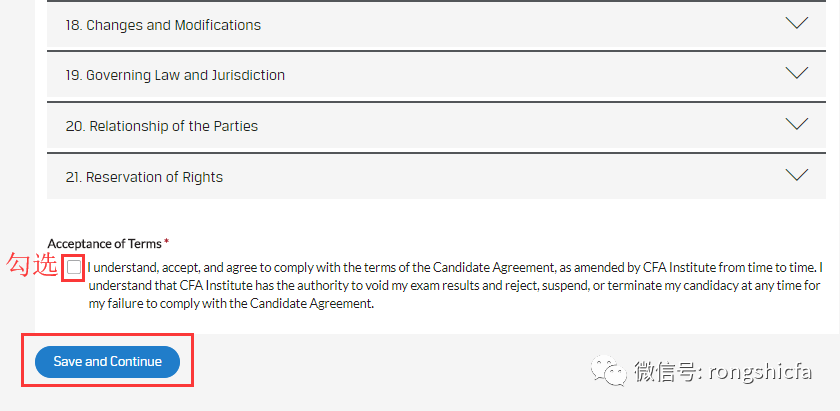Click the red required asterisk
The height and width of the screenshot is (411, 840).
pyautogui.click(x=167, y=242)
